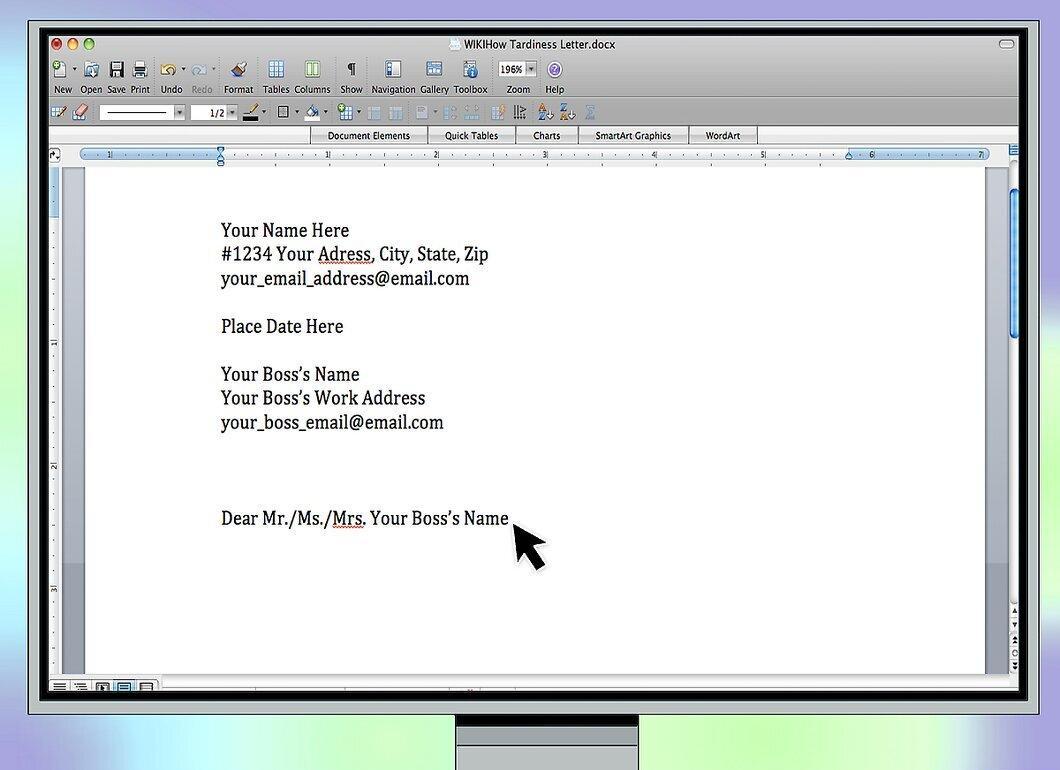Select the table Eraser tool
This screenshot has width=1060, height=770.
(x=80, y=112)
